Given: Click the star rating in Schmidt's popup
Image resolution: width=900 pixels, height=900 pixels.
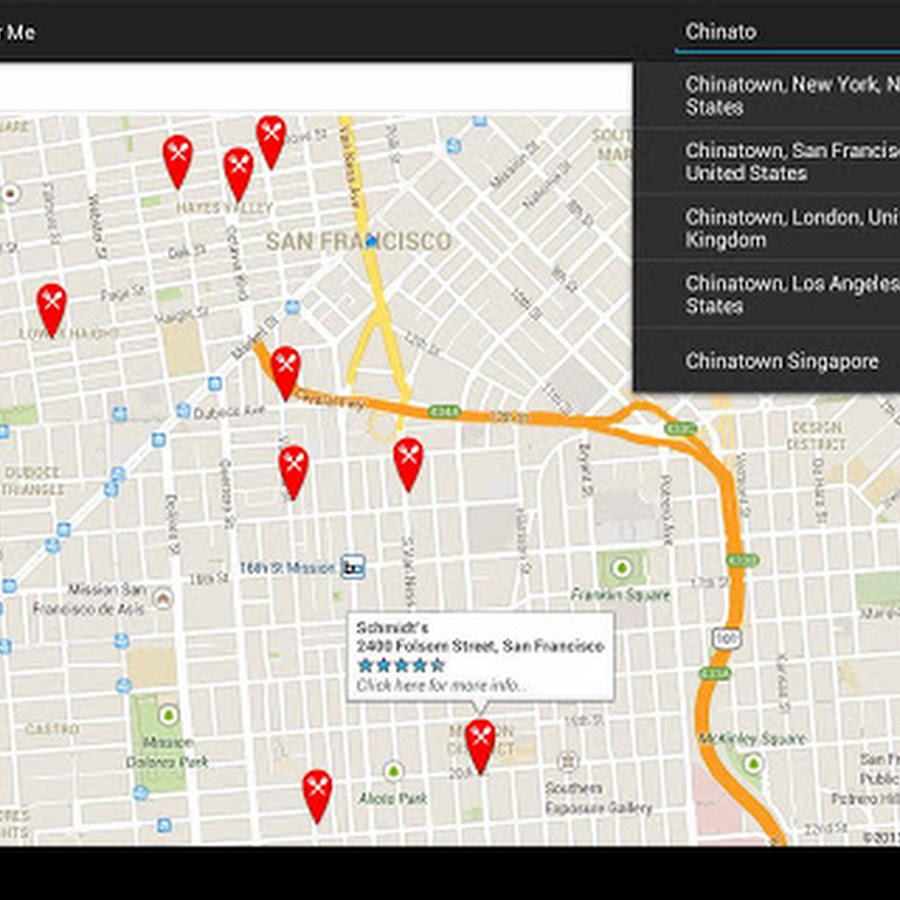Looking at the screenshot, I should click(401, 666).
